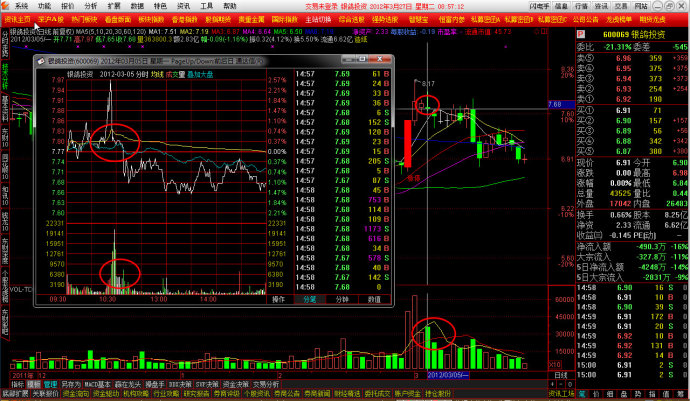Open 资金流向 in the bottom bar

click(x=76, y=394)
